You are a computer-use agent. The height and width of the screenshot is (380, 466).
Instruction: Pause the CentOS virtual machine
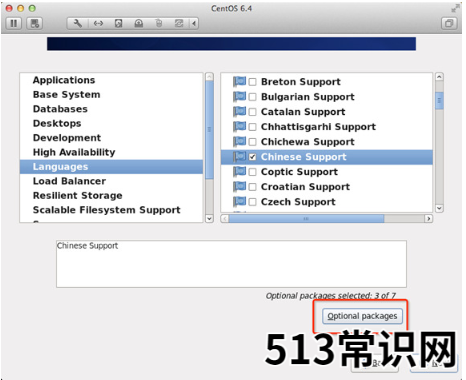click(x=14, y=23)
